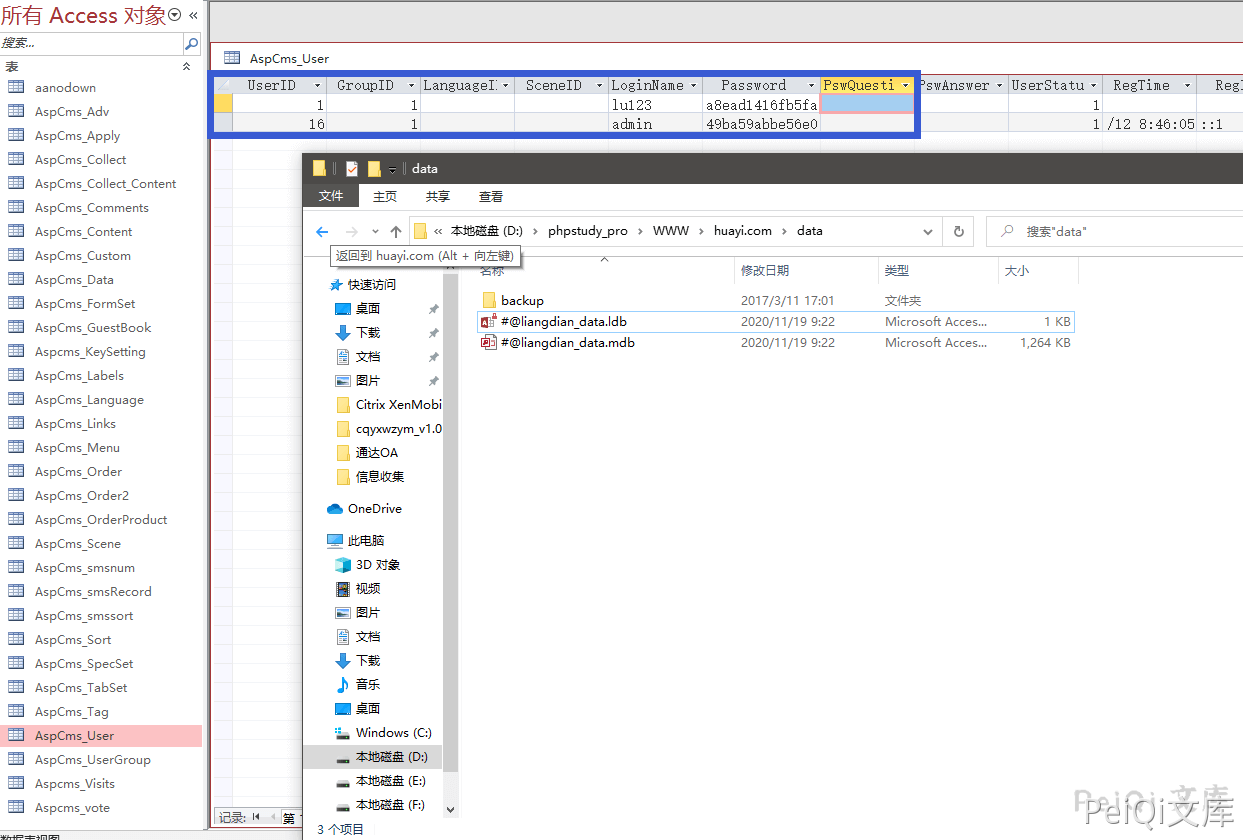This screenshot has width=1243, height=840.
Task: Click the 修改日期 column header
Action: click(764, 271)
